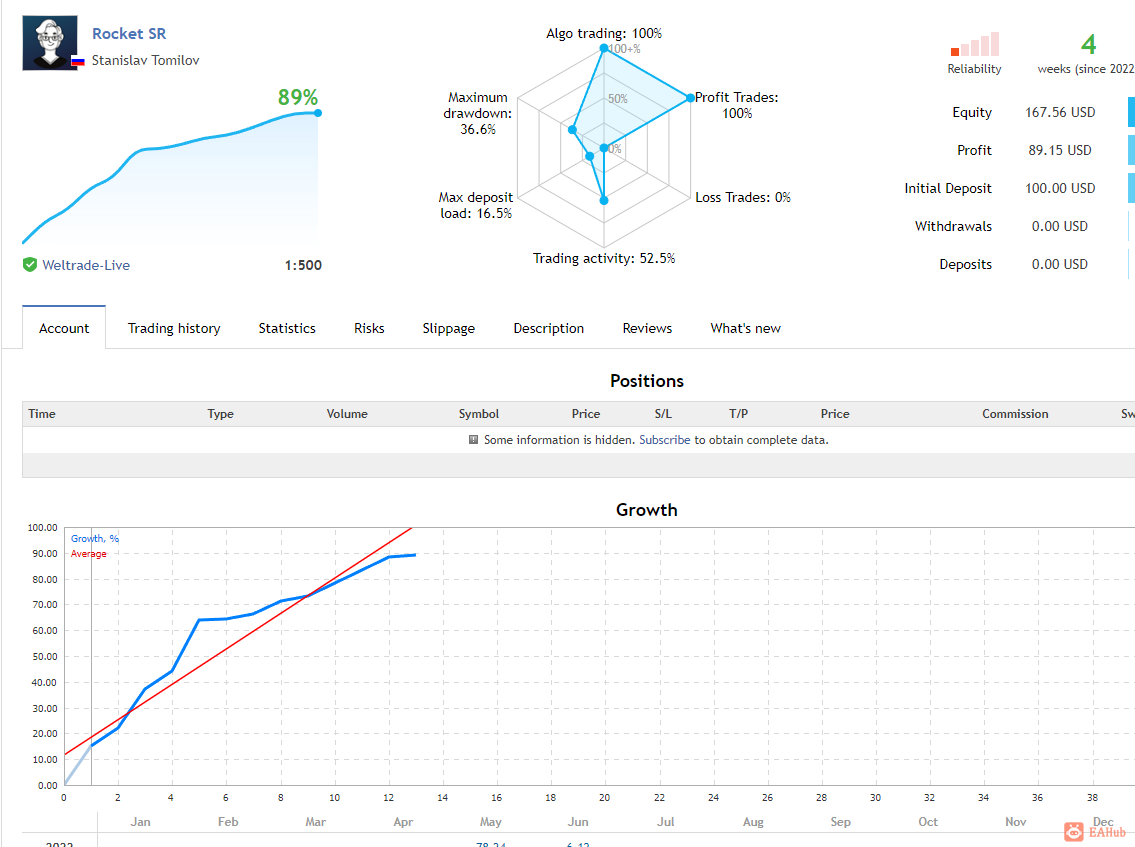Sort positions by Time column

[42, 413]
